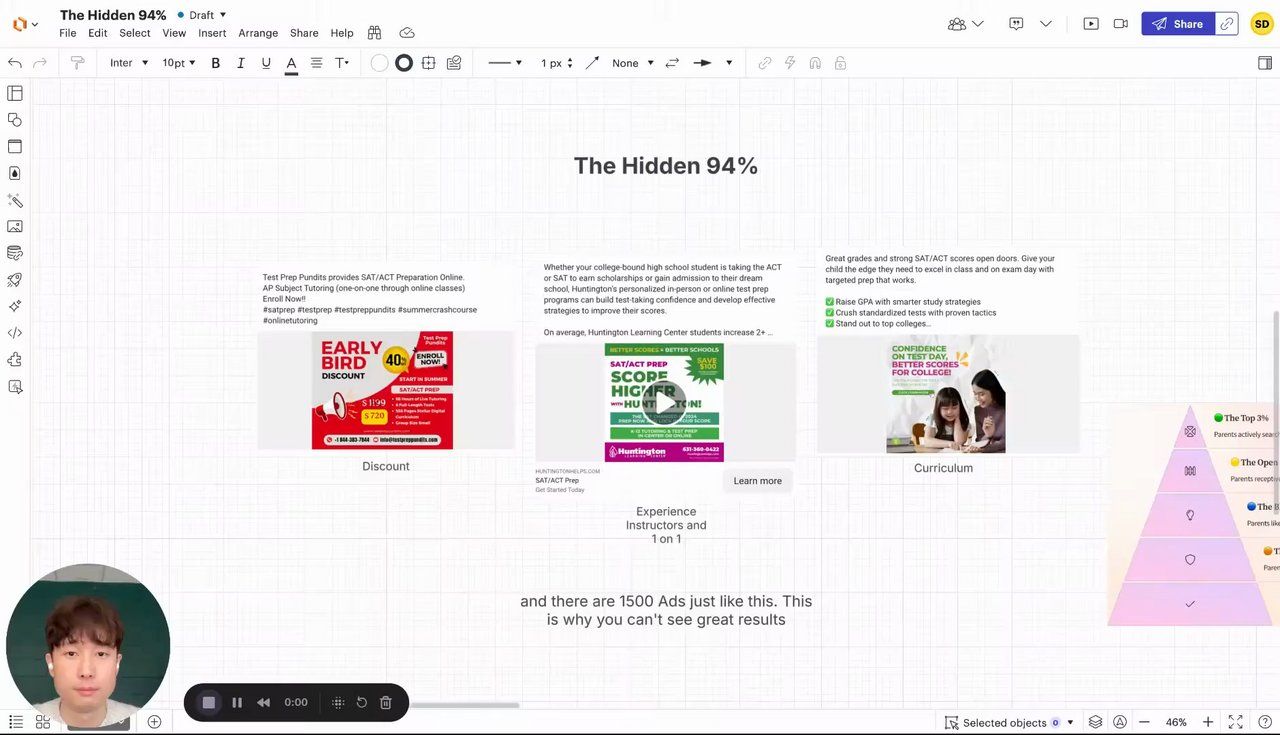Open the collaborators people dropdown
The width and height of the screenshot is (1280, 735).
pyautogui.click(x=966, y=24)
